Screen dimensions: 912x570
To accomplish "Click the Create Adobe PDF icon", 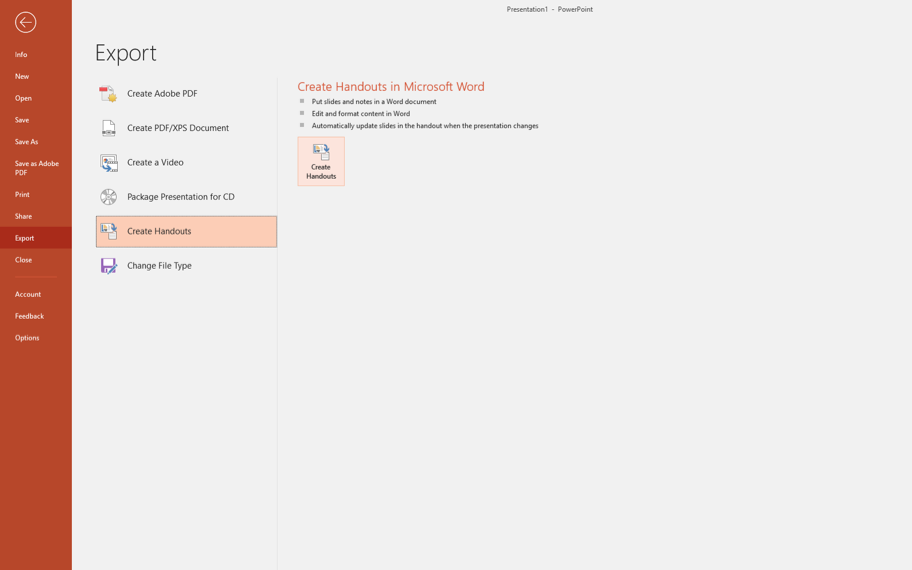I will tap(108, 94).
